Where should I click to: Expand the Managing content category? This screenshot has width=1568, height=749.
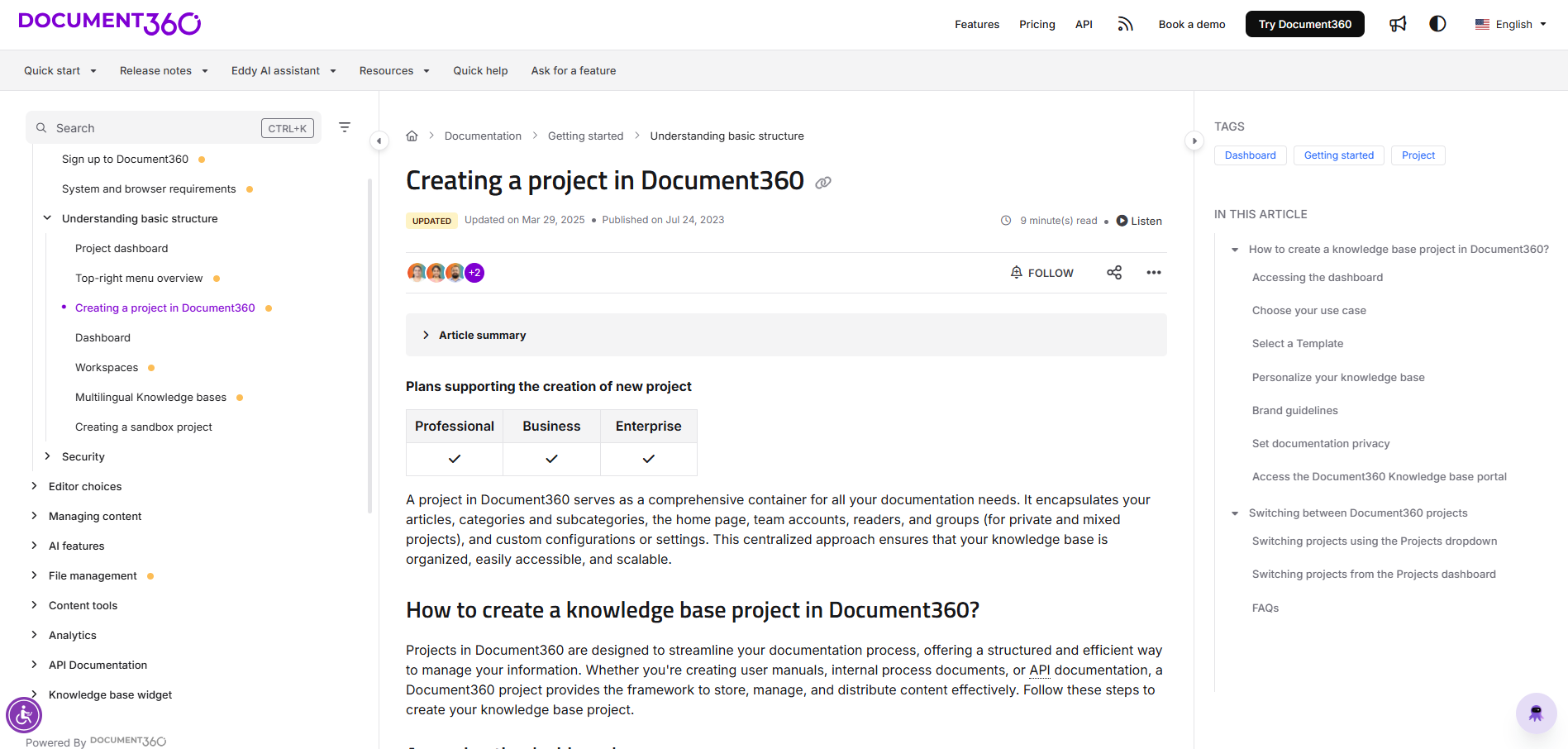pos(34,516)
